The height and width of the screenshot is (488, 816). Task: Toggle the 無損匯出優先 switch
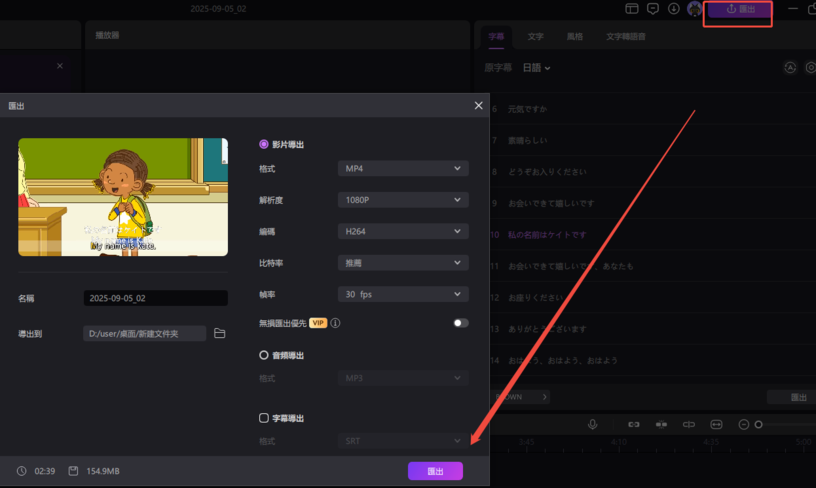460,323
